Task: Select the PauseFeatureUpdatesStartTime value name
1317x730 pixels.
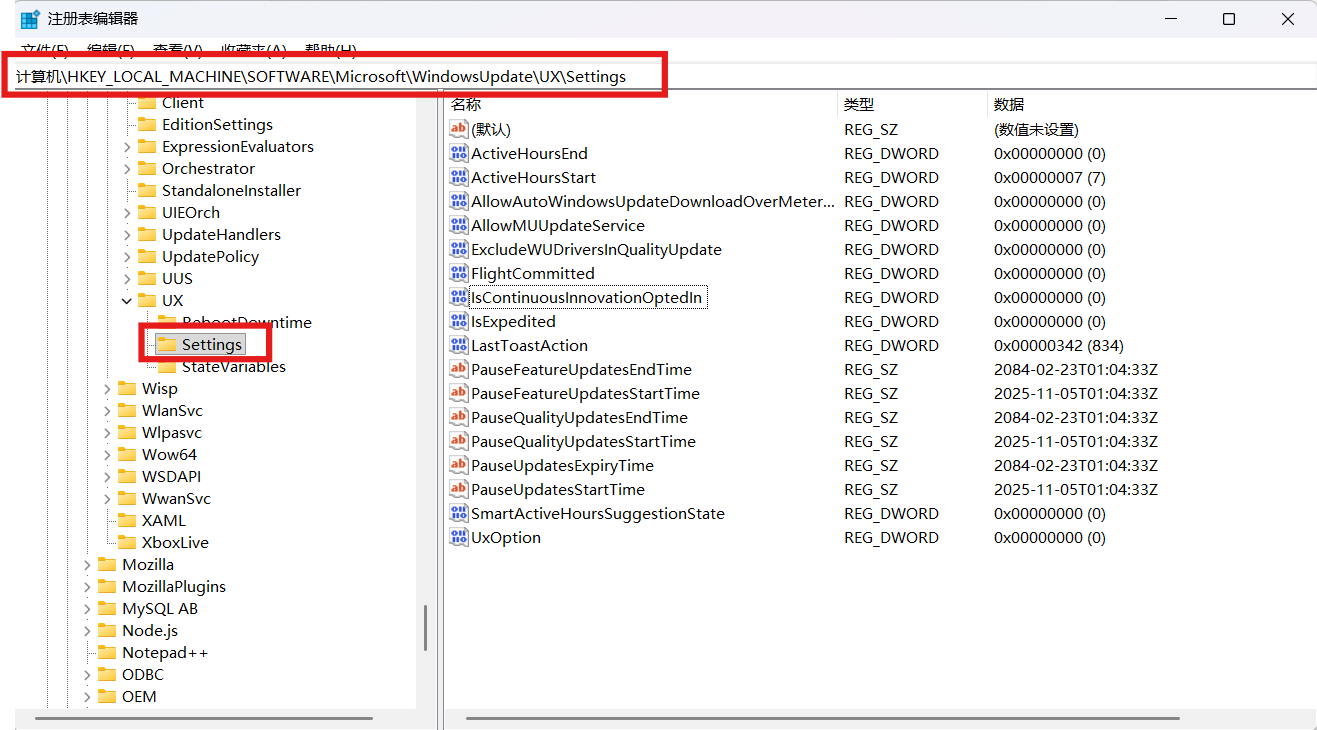Action: [585, 393]
